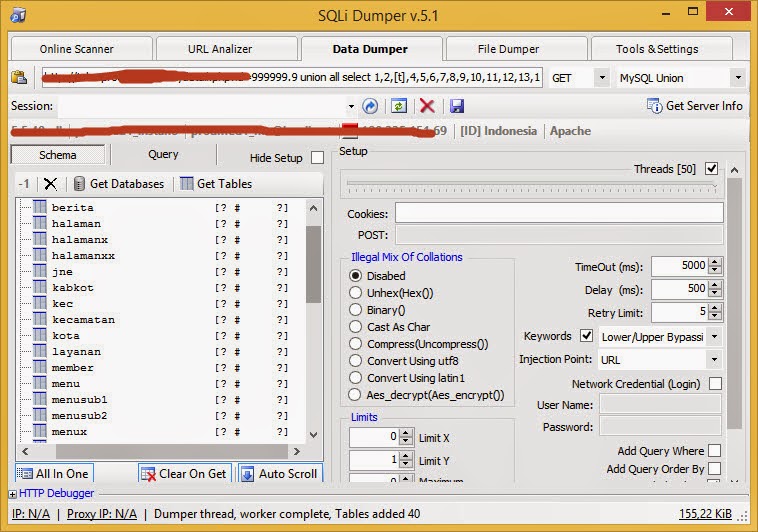Click the Retry Limit spinner arrows
This screenshot has width=758, height=532.
tap(715, 312)
